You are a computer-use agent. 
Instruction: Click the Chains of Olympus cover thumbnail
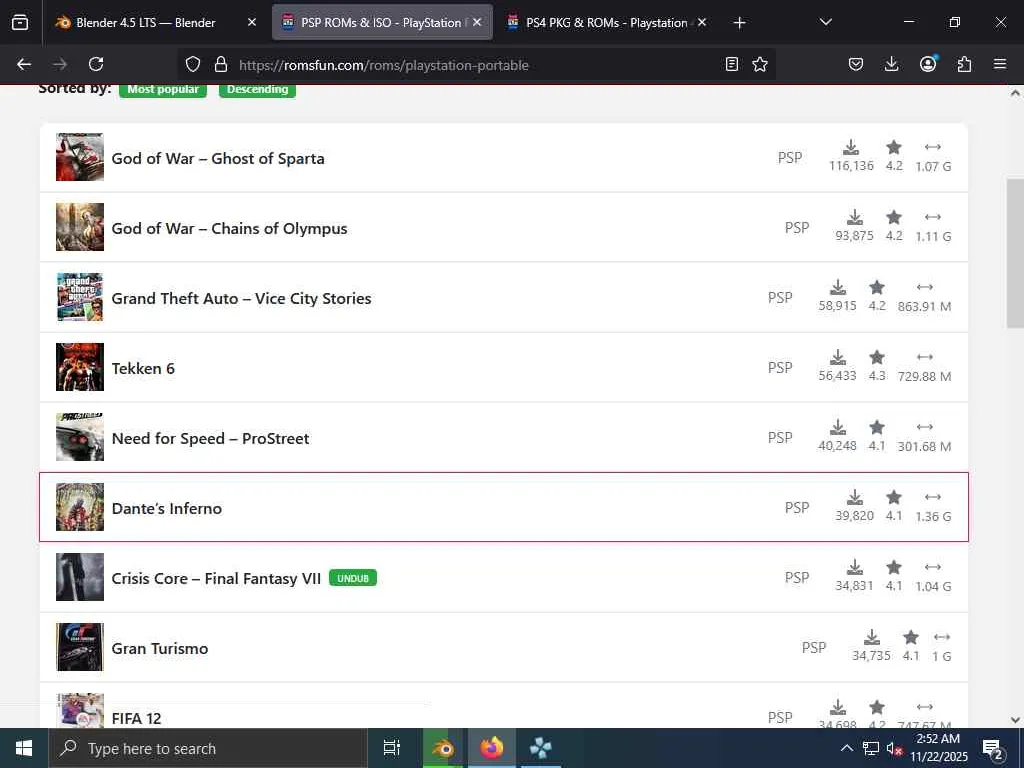(80, 227)
